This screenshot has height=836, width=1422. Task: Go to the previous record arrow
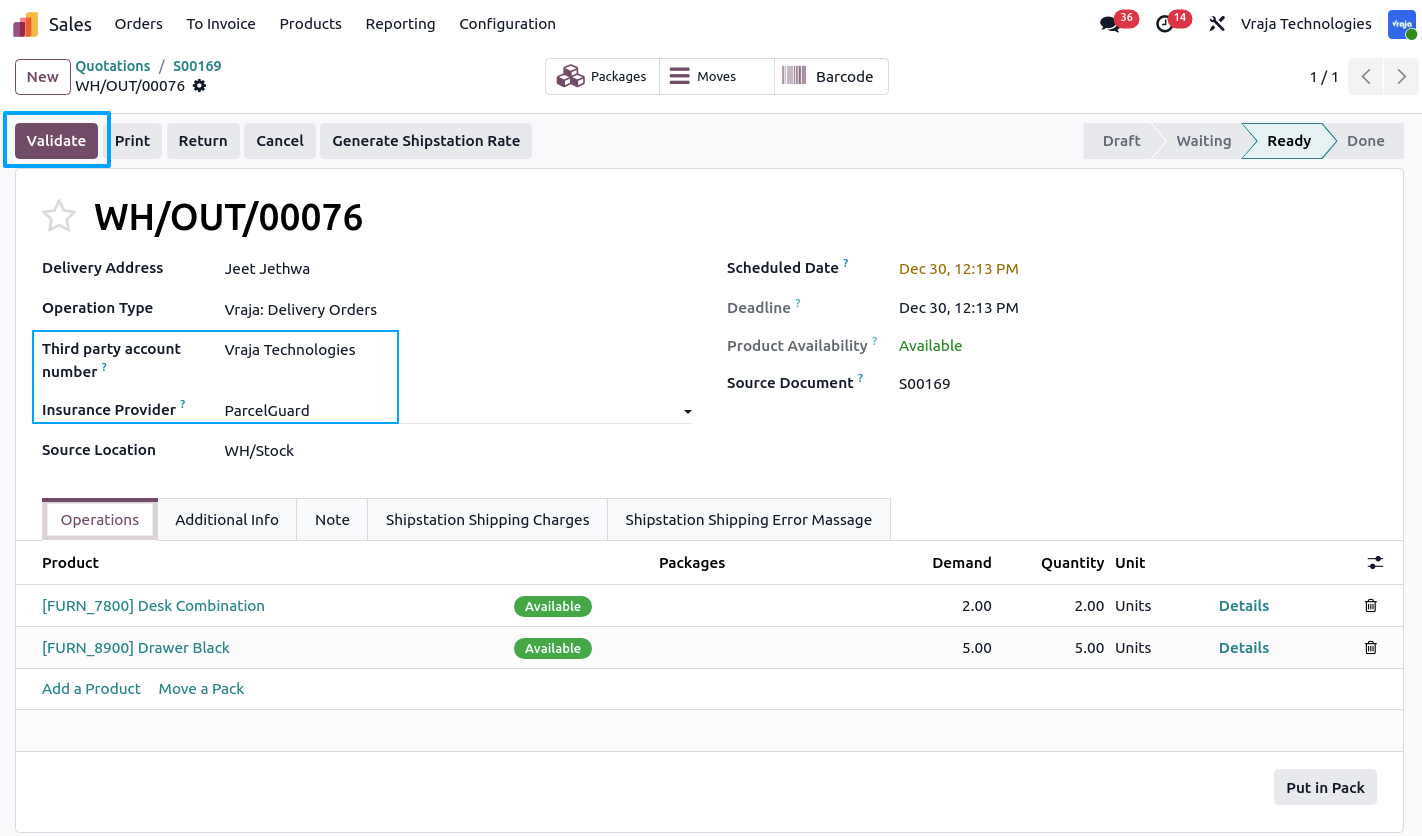pyautogui.click(x=1366, y=77)
